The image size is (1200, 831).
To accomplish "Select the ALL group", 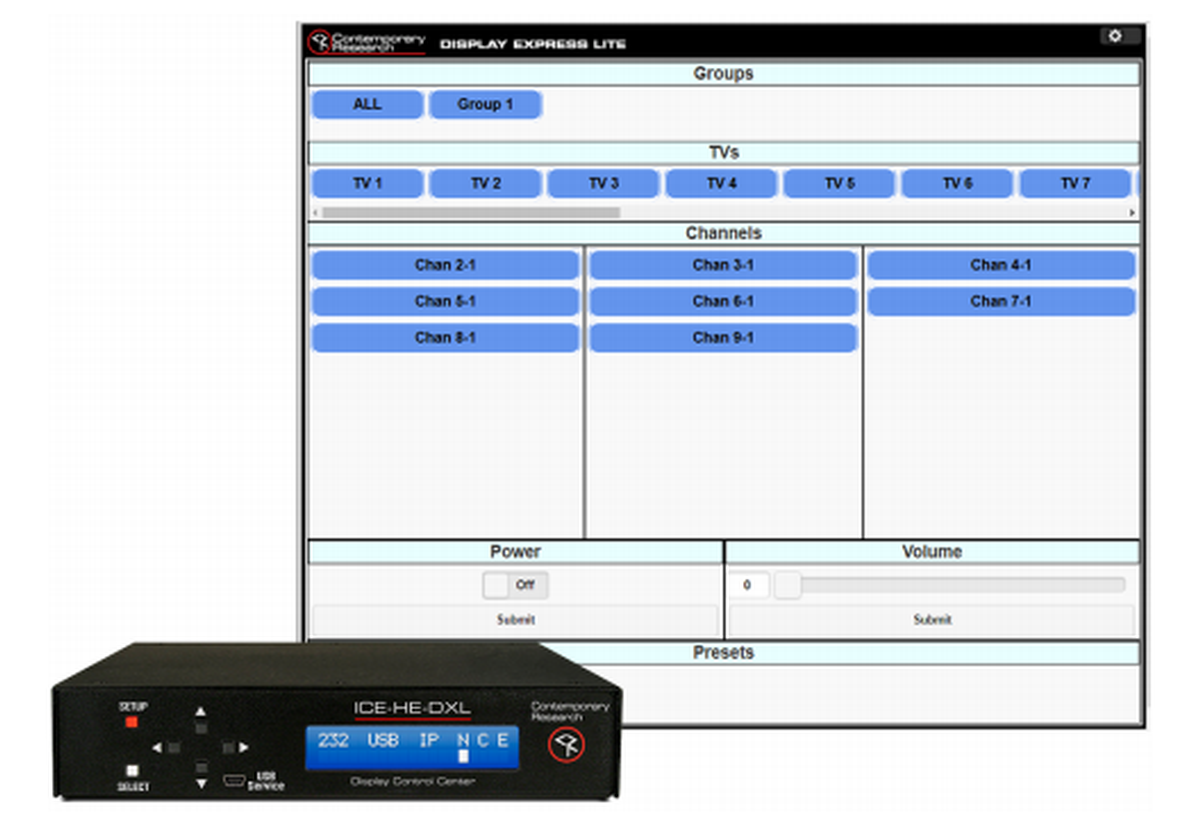I will coord(367,104).
